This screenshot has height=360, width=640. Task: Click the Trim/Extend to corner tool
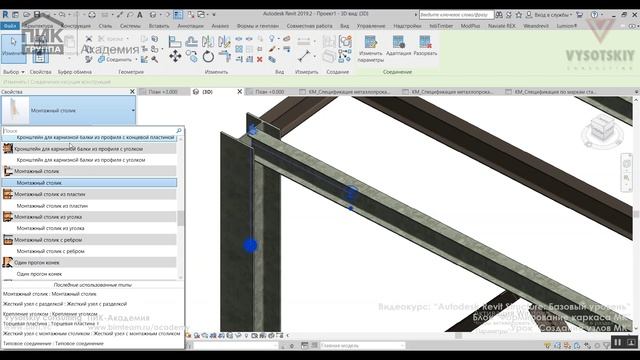tap(224, 56)
